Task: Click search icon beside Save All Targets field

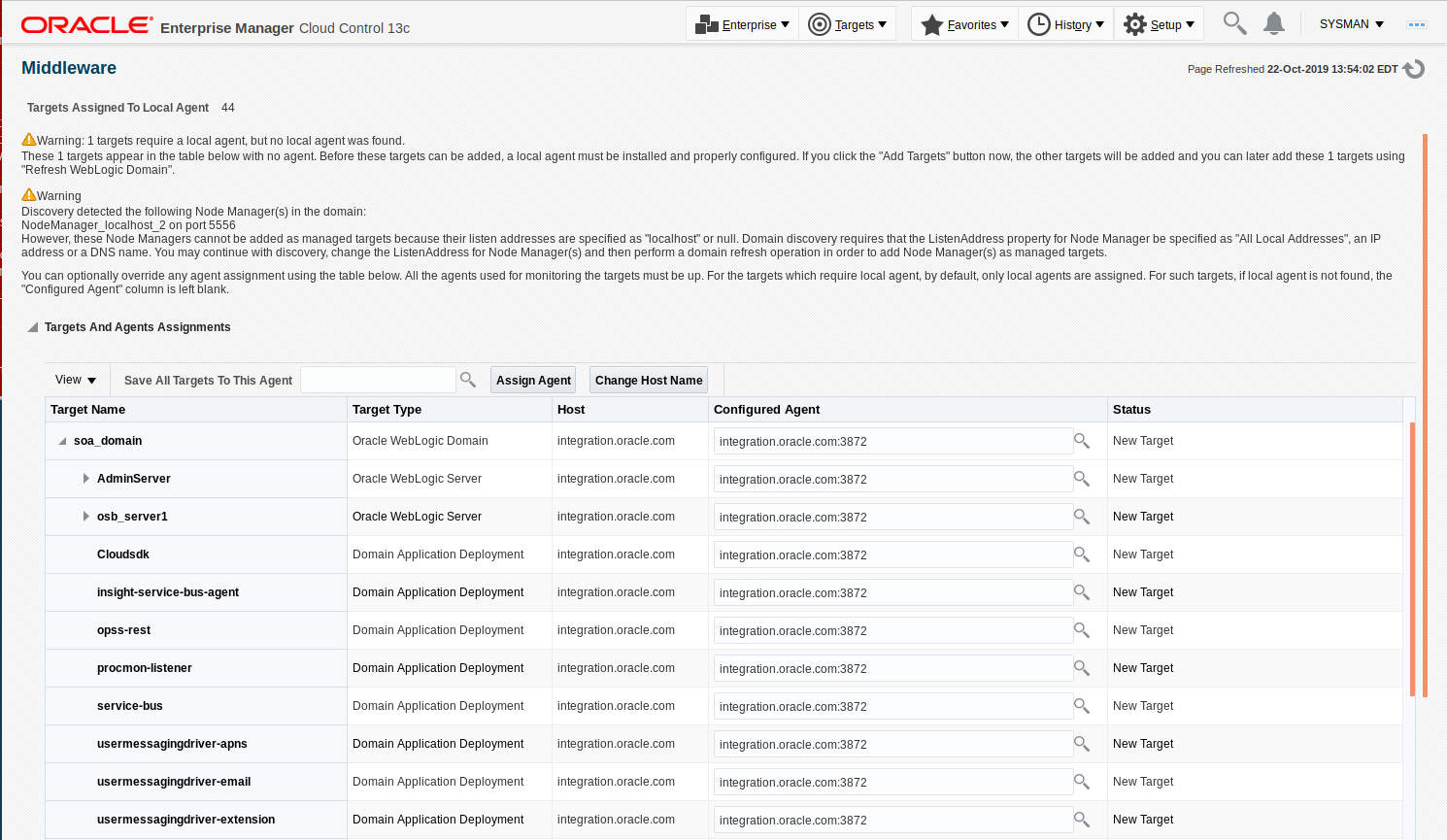Action: [468, 380]
